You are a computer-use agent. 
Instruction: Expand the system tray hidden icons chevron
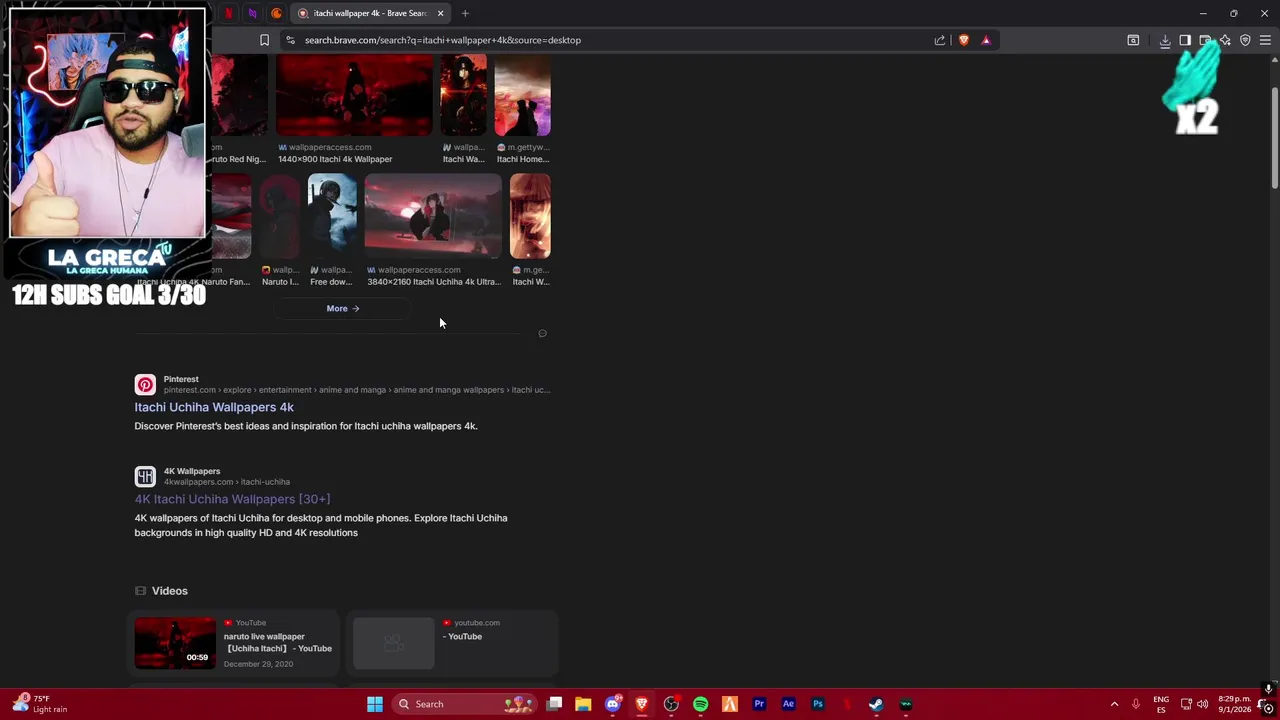[1114, 704]
